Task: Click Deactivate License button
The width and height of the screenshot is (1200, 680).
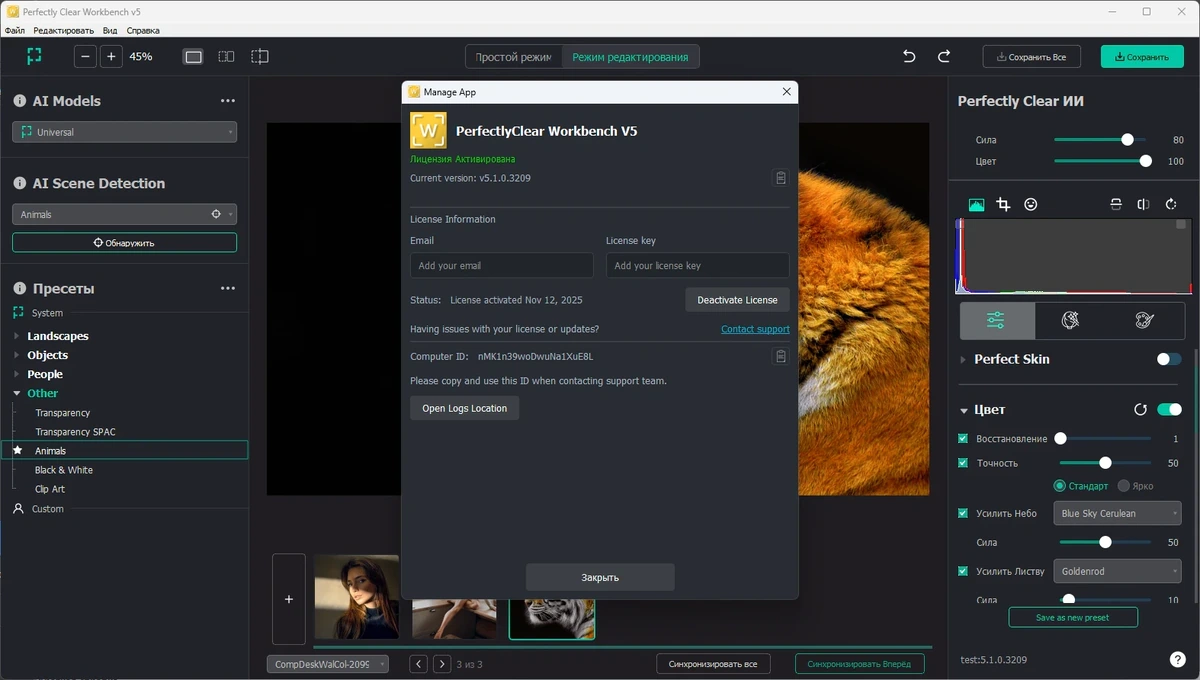Action: click(737, 300)
